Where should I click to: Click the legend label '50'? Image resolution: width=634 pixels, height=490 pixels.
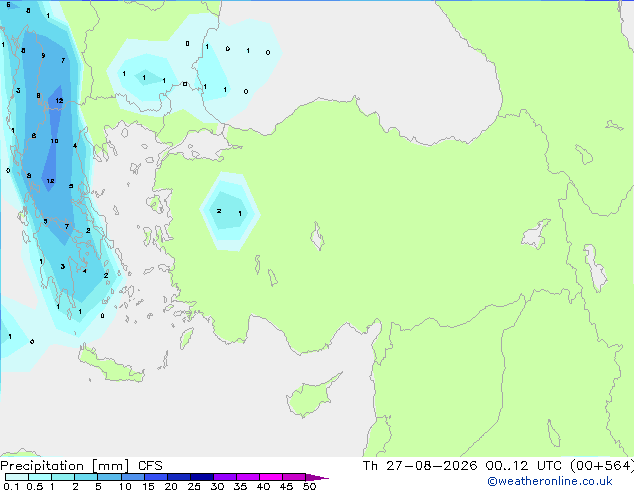[x=309, y=486]
